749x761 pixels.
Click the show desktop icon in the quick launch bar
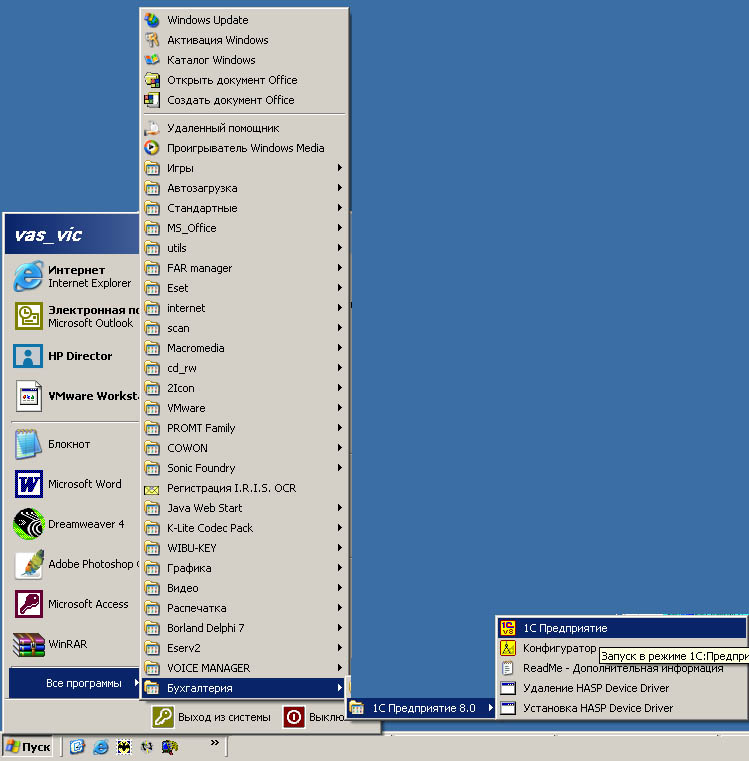77,746
